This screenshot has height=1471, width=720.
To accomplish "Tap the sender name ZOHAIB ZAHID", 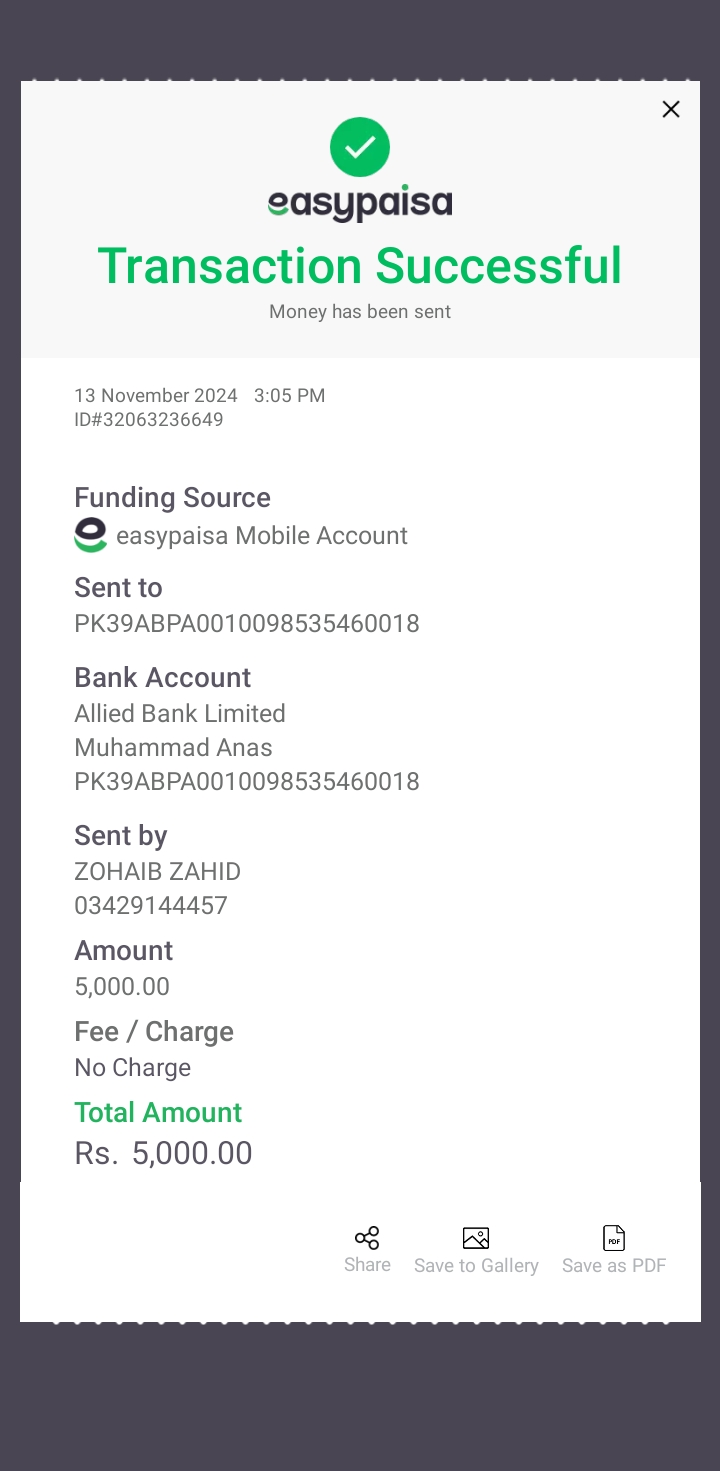I will pos(158,872).
